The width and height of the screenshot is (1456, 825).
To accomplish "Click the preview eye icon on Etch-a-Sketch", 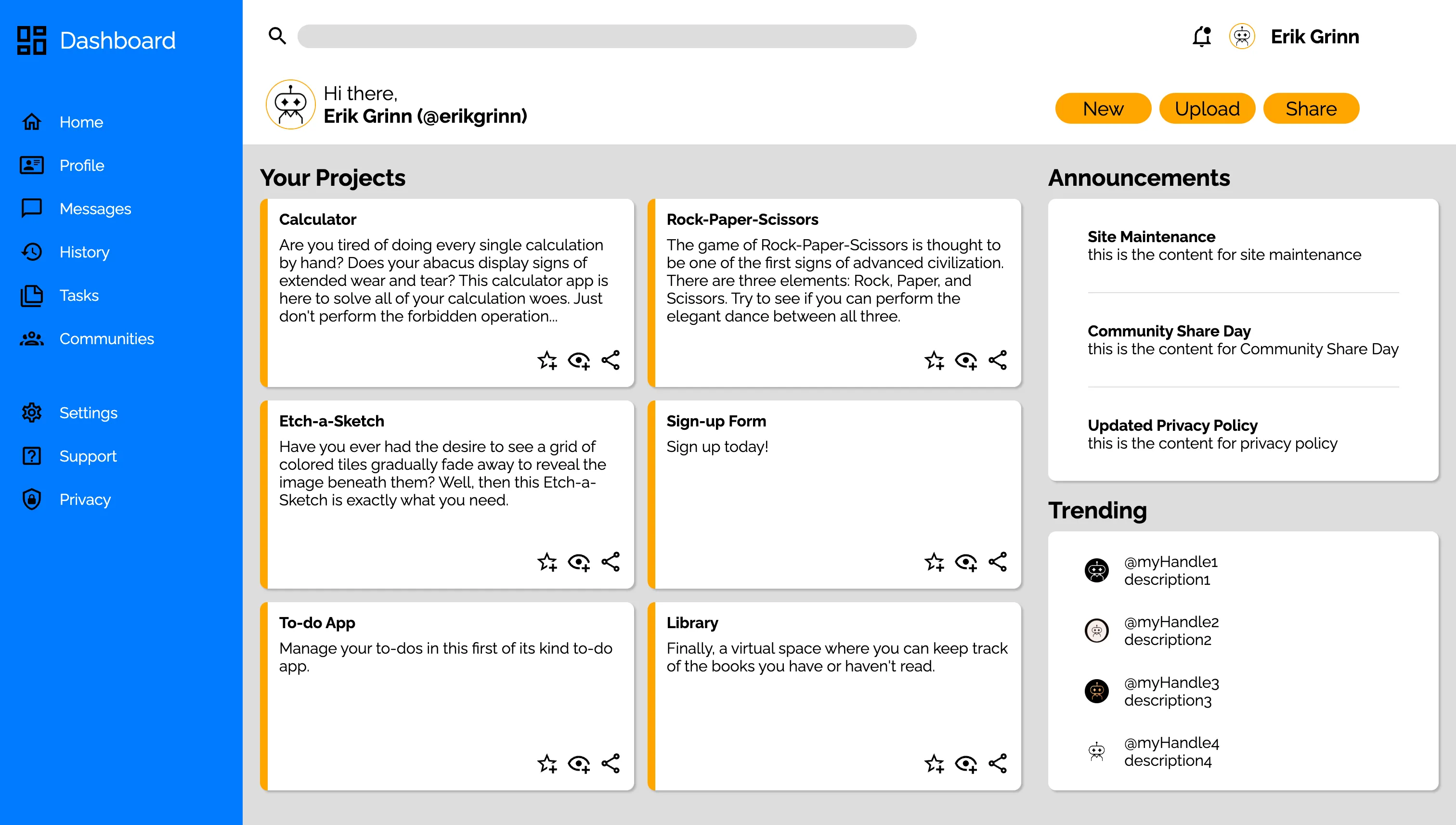I will coord(579,561).
